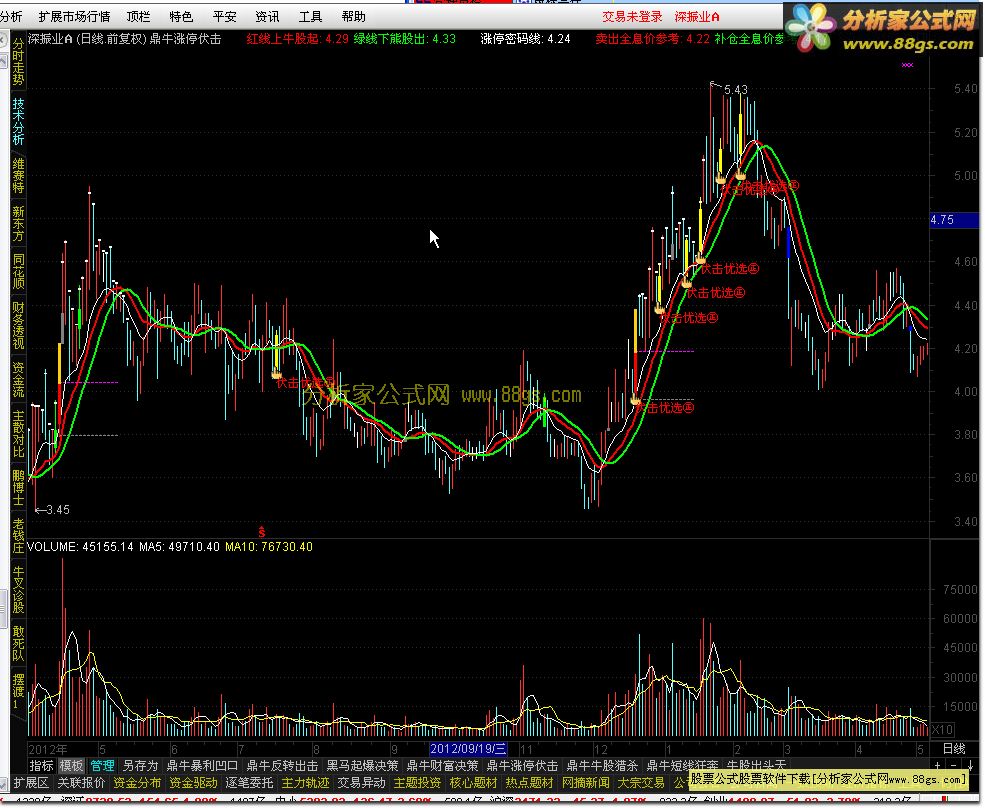Open the 交易异动 tab
This screenshot has width=985, height=808.
361,783
